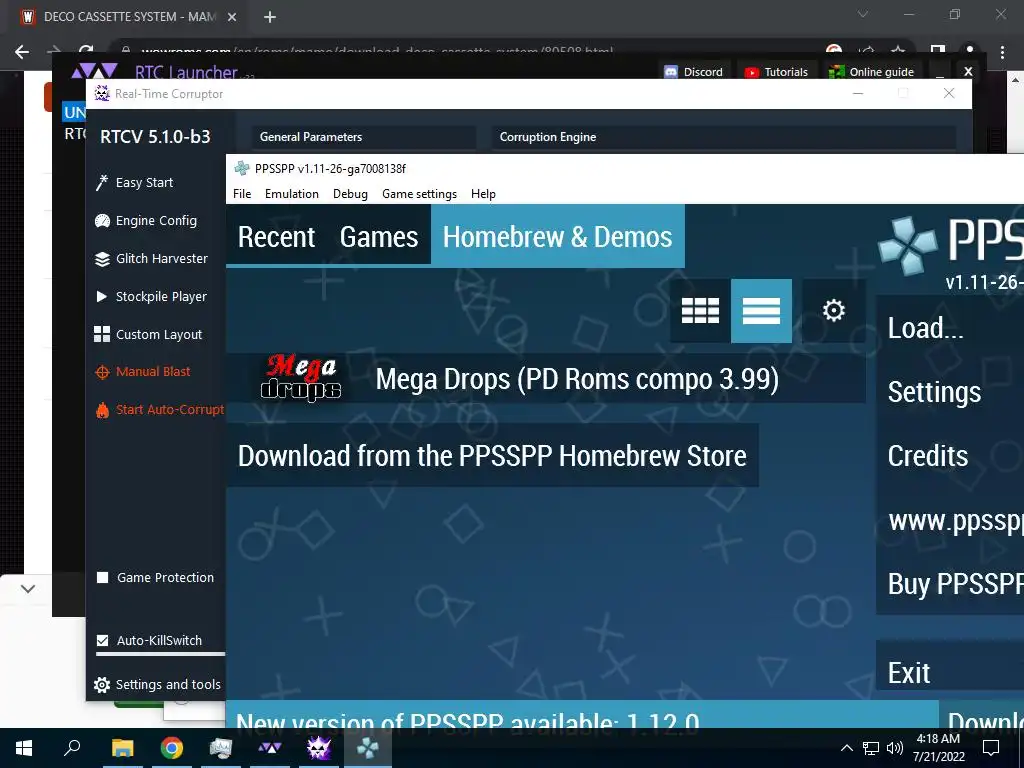Open the Glitch Harvester

pyautogui.click(x=152, y=259)
